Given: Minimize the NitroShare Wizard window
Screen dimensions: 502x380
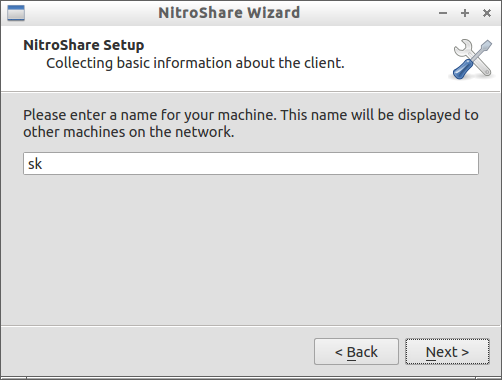Looking at the screenshot, I should (x=443, y=13).
